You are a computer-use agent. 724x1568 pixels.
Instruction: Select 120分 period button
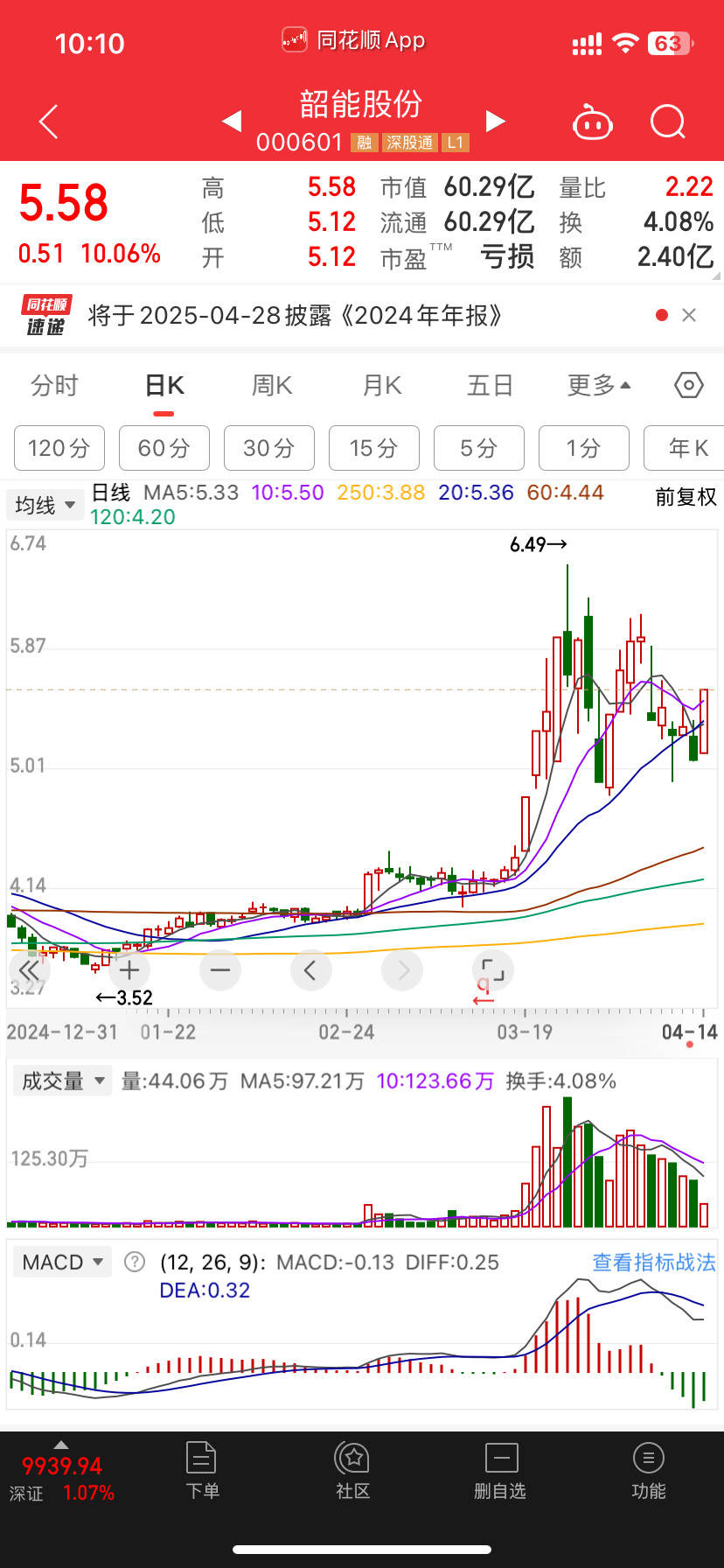click(x=59, y=448)
